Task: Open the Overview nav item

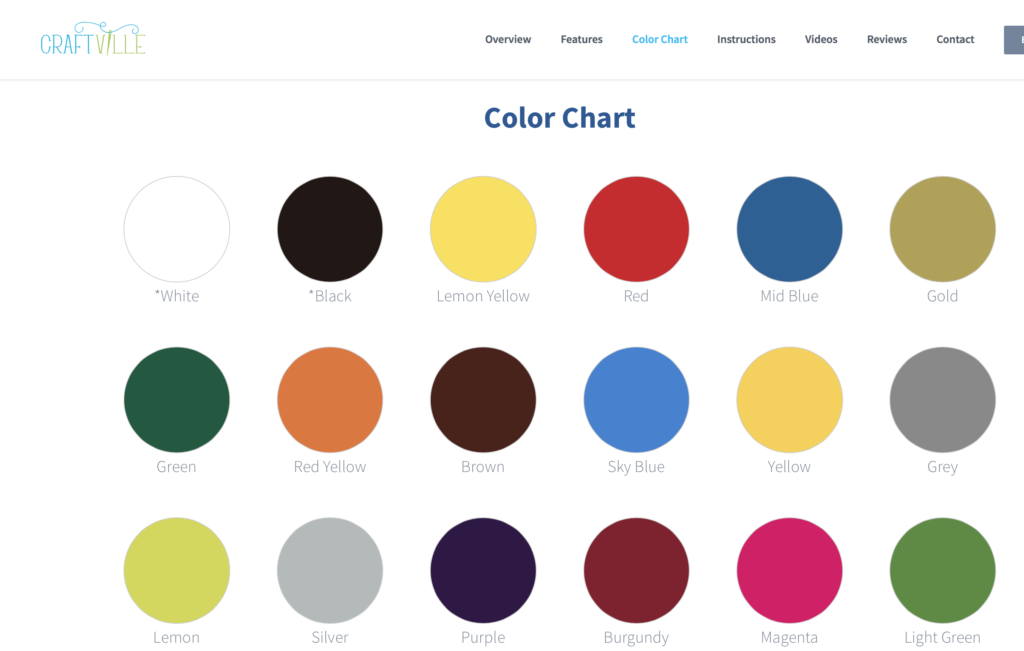Action: point(508,39)
